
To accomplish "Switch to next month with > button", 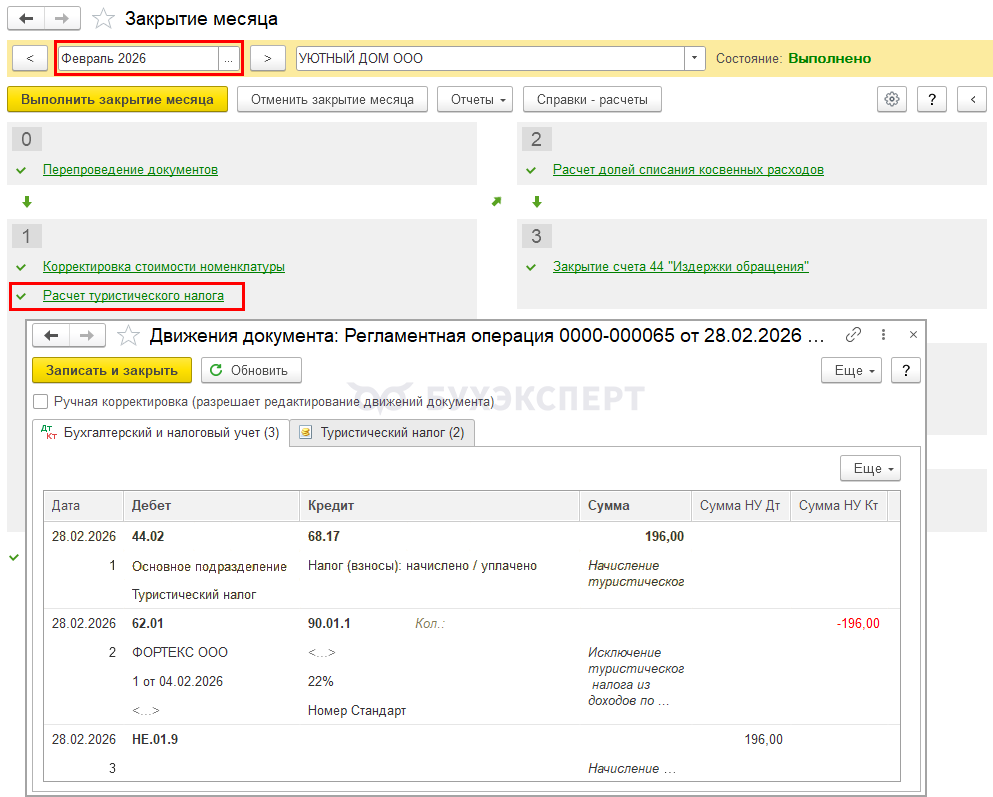I will click(267, 59).
